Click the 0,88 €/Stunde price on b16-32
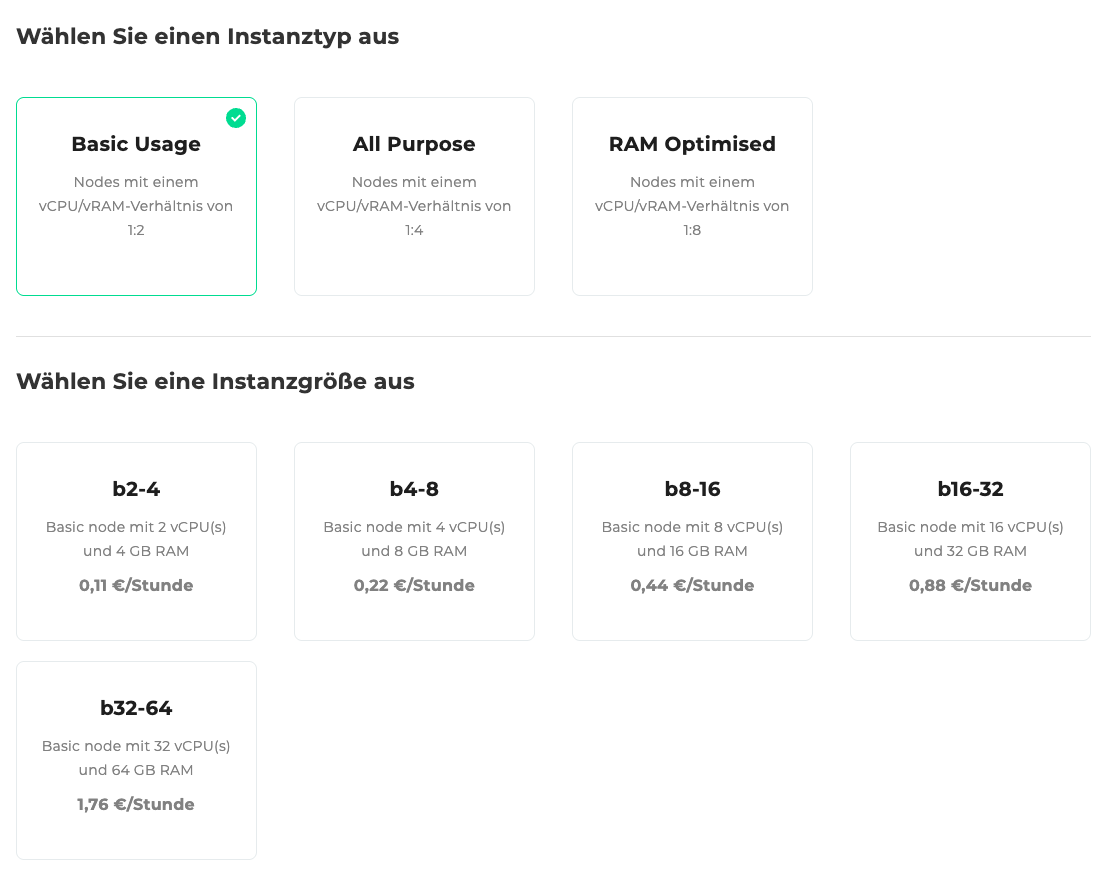The image size is (1110, 882). point(970,585)
